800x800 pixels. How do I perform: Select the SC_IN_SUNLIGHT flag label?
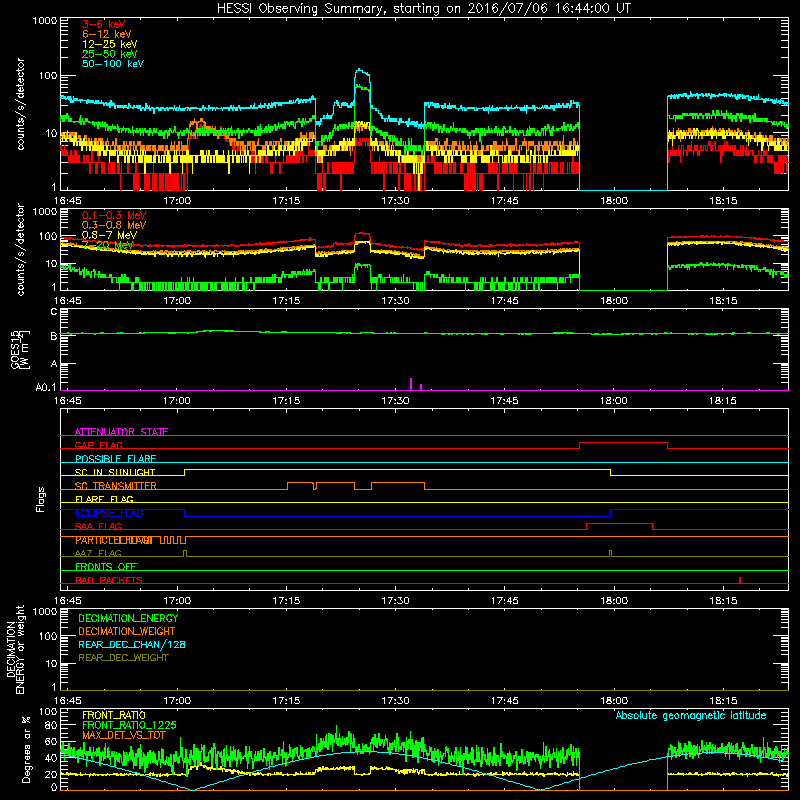[x=115, y=472]
